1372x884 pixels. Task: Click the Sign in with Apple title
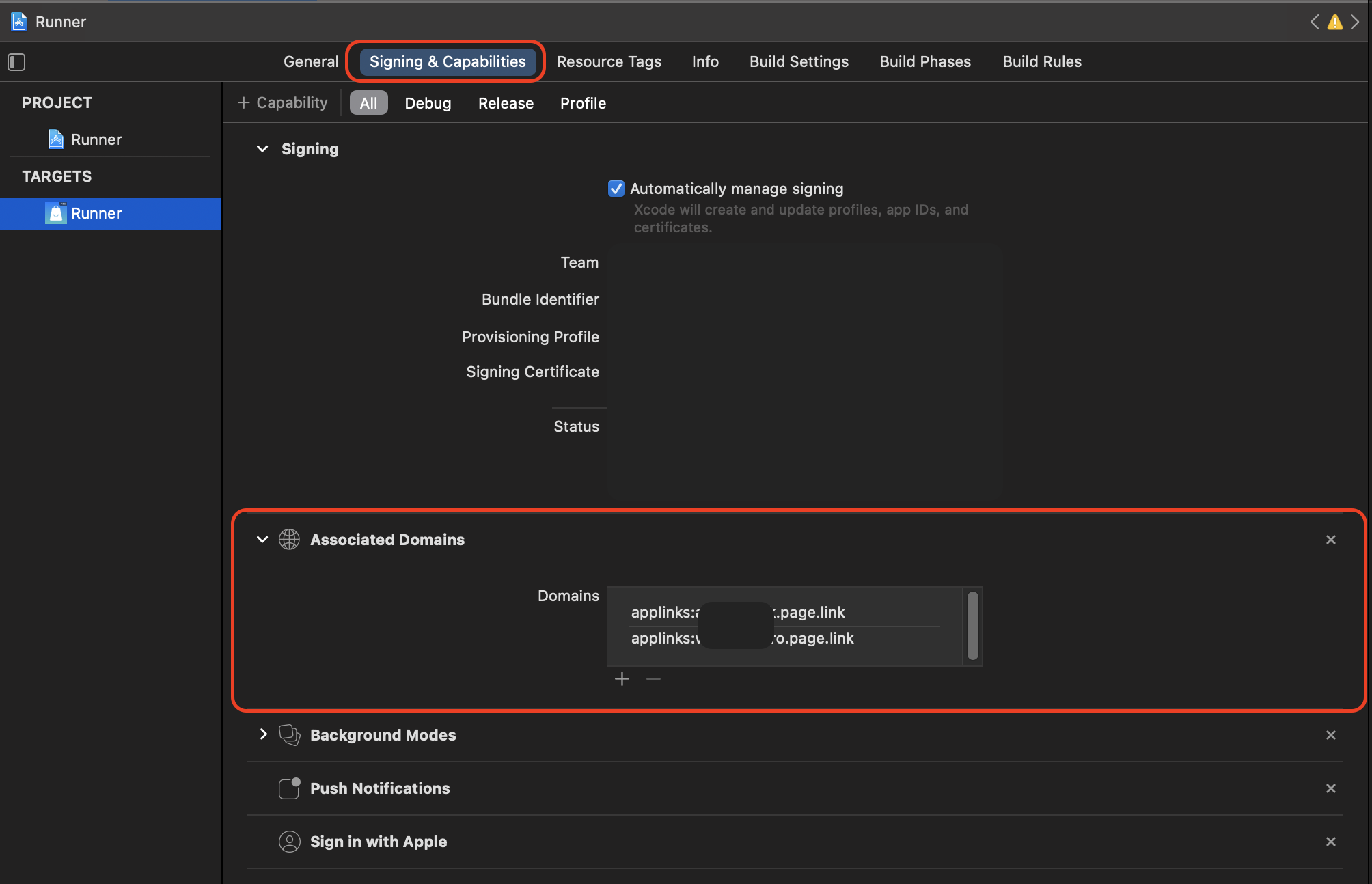(379, 842)
